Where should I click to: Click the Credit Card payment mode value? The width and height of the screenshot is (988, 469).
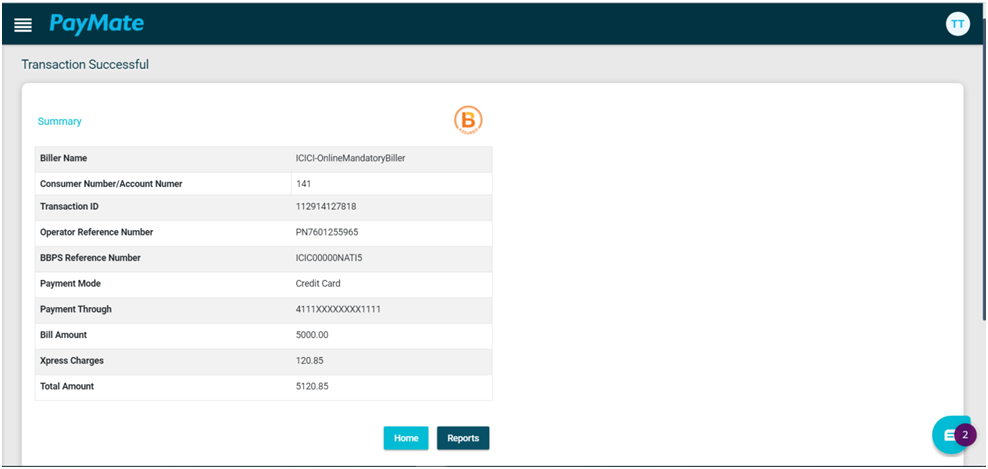pyautogui.click(x=318, y=284)
